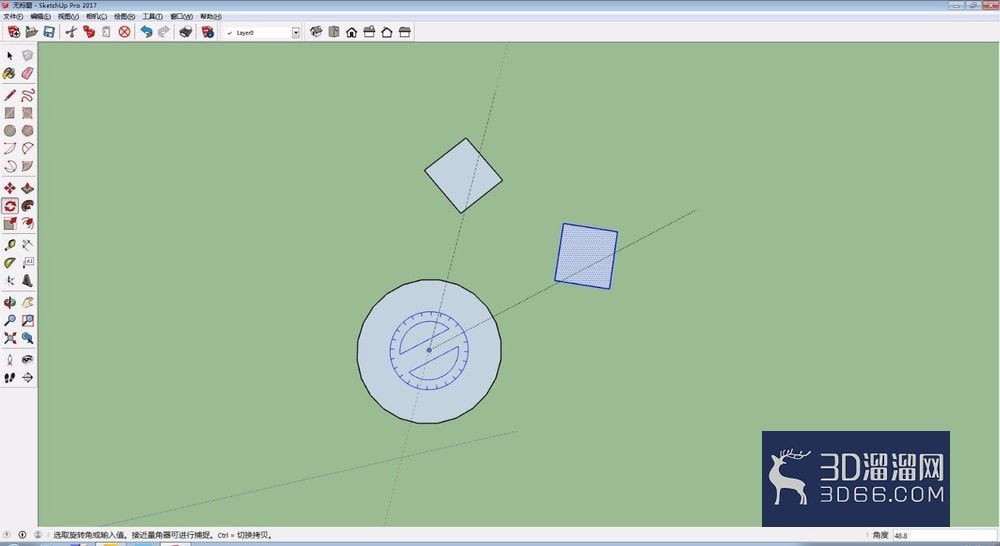The width and height of the screenshot is (1000, 546).
Task: Open the Model Info icon
Action: [208, 32]
